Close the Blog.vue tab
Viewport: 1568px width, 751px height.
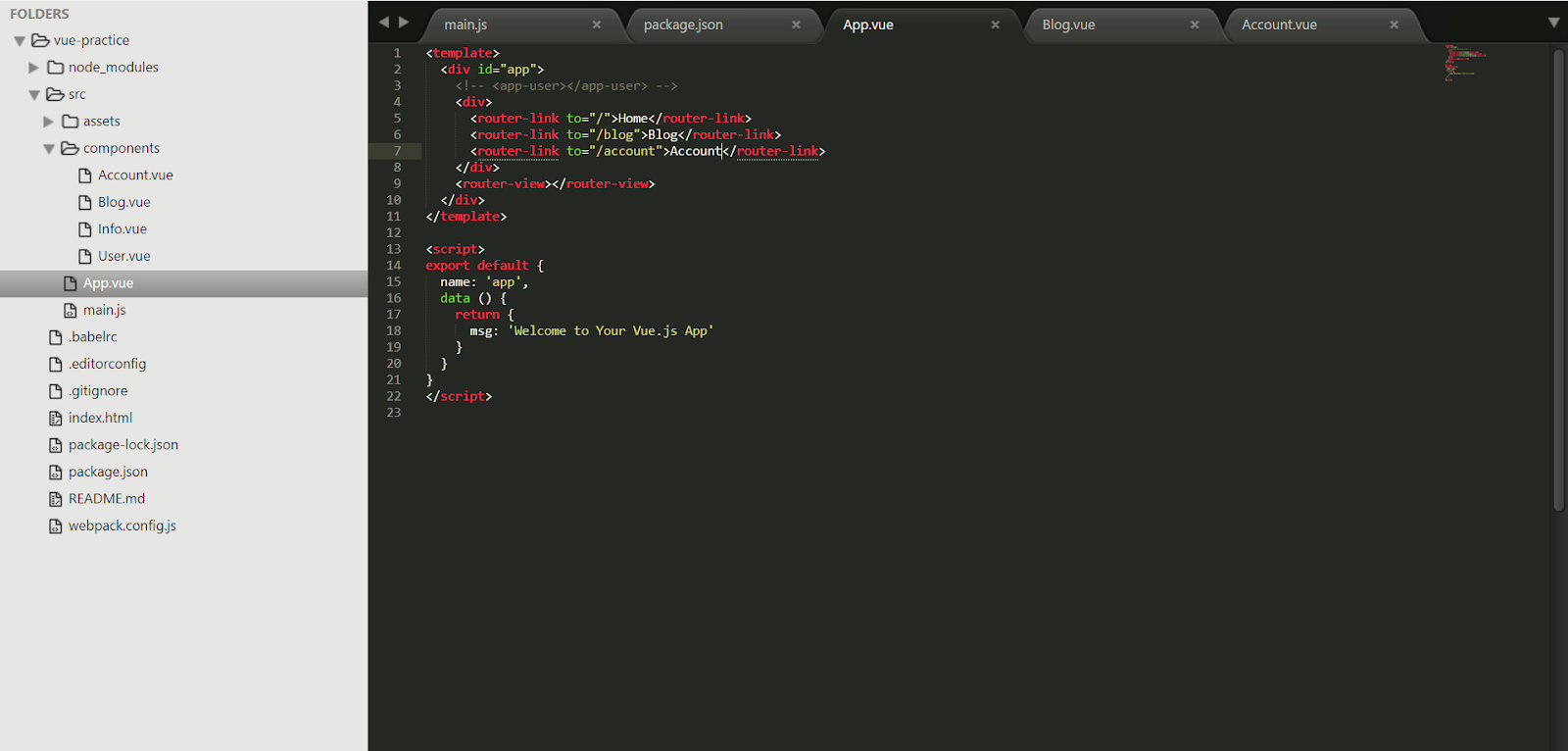pyautogui.click(x=1195, y=25)
